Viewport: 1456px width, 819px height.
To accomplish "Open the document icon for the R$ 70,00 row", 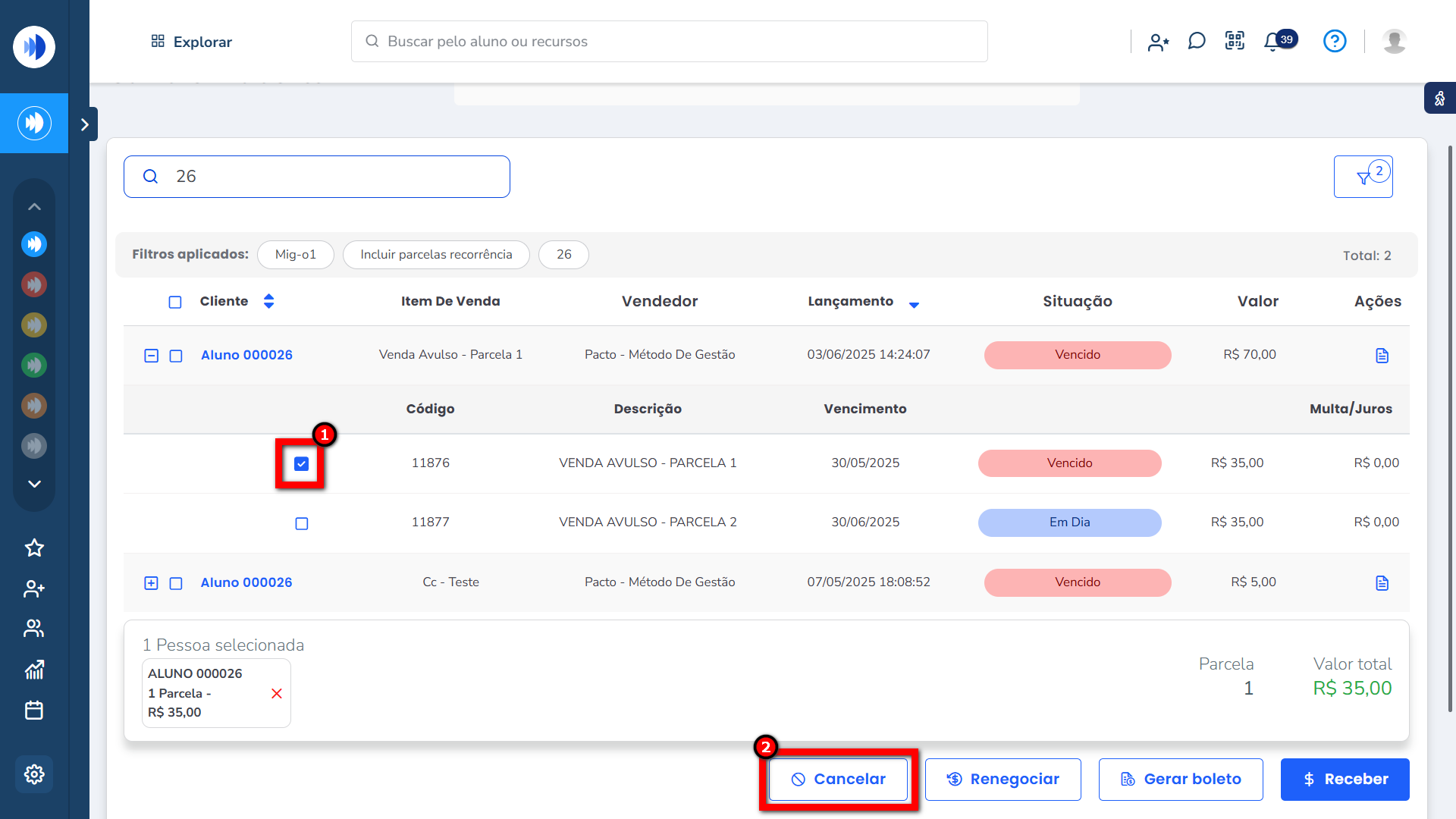I will (x=1382, y=356).
